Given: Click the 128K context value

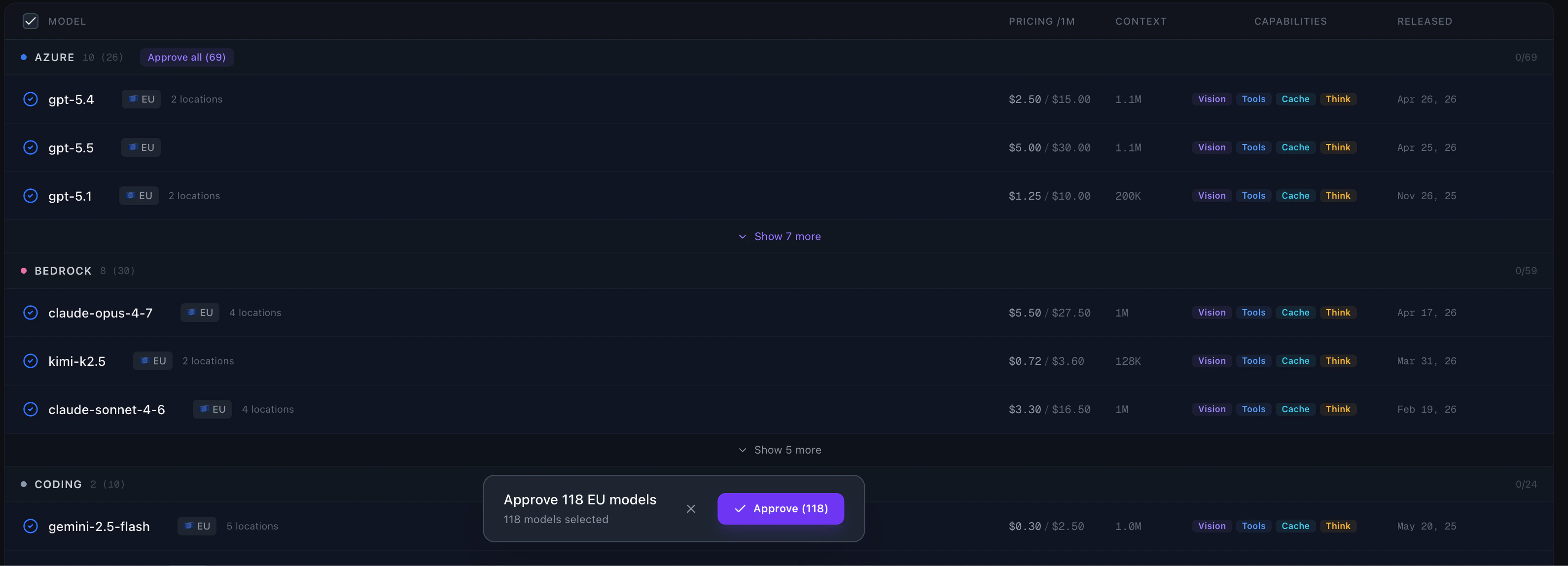Looking at the screenshot, I should click(1128, 361).
